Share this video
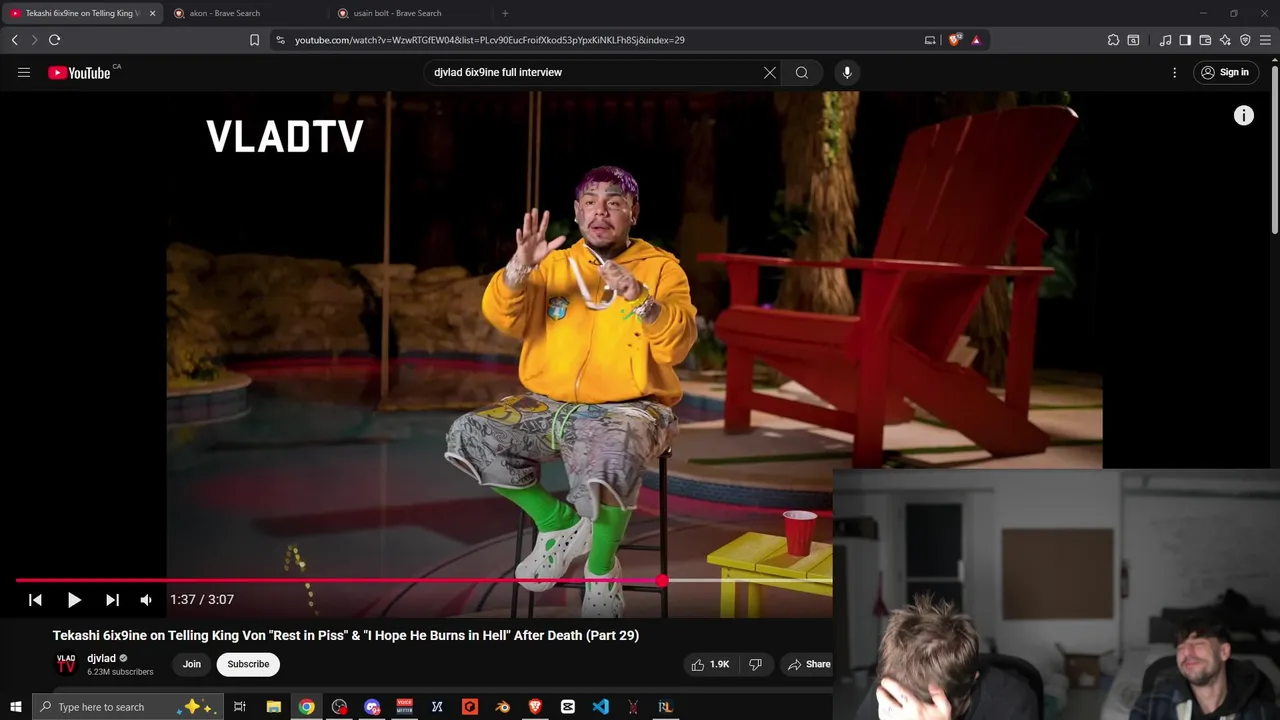The width and height of the screenshot is (1280, 720). point(809,664)
